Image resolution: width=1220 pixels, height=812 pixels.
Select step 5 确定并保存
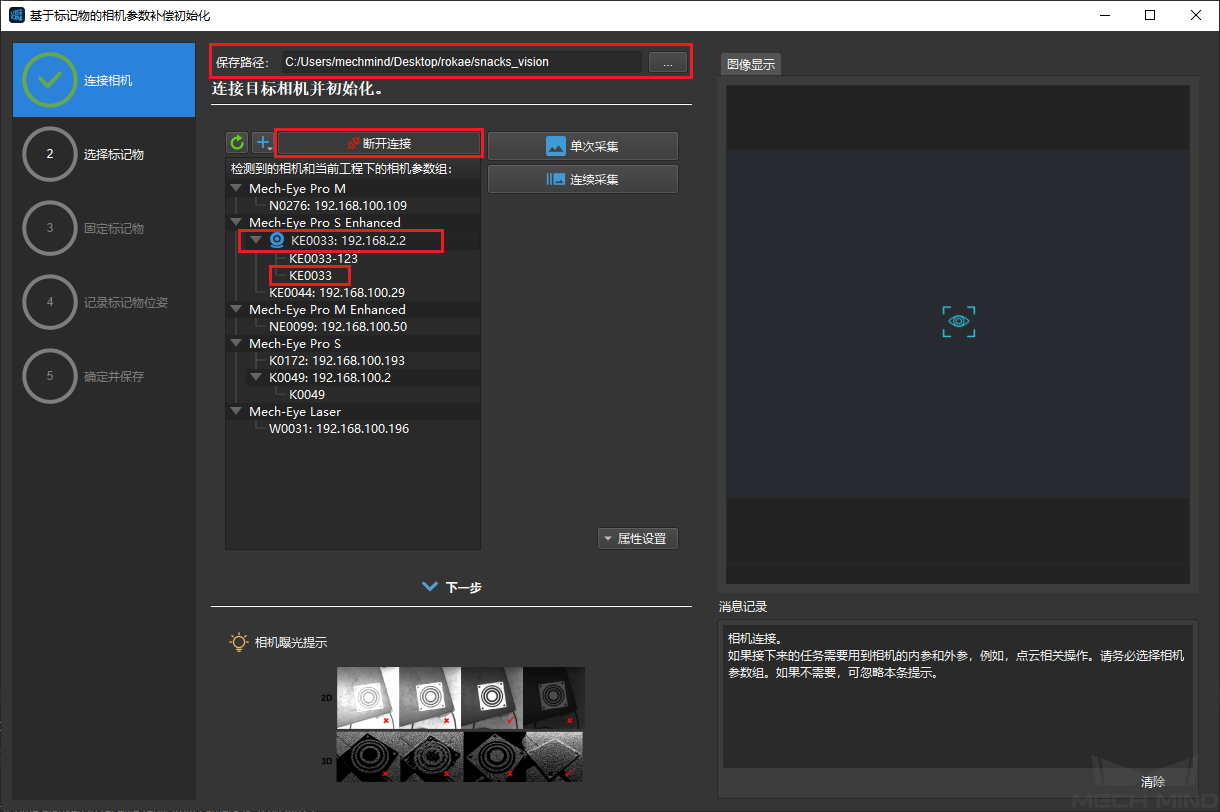[104, 376]
